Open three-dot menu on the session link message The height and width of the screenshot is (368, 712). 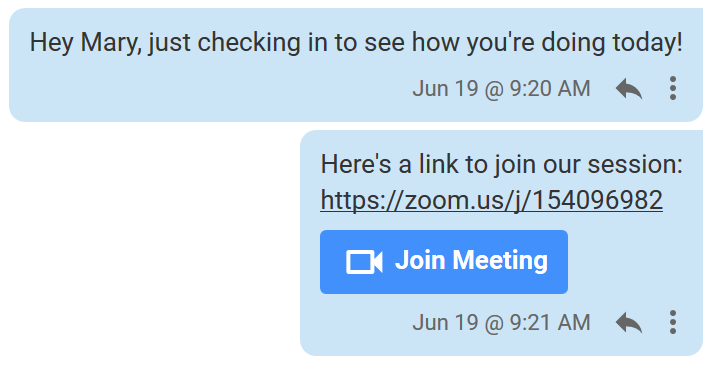tap(672, 323)
